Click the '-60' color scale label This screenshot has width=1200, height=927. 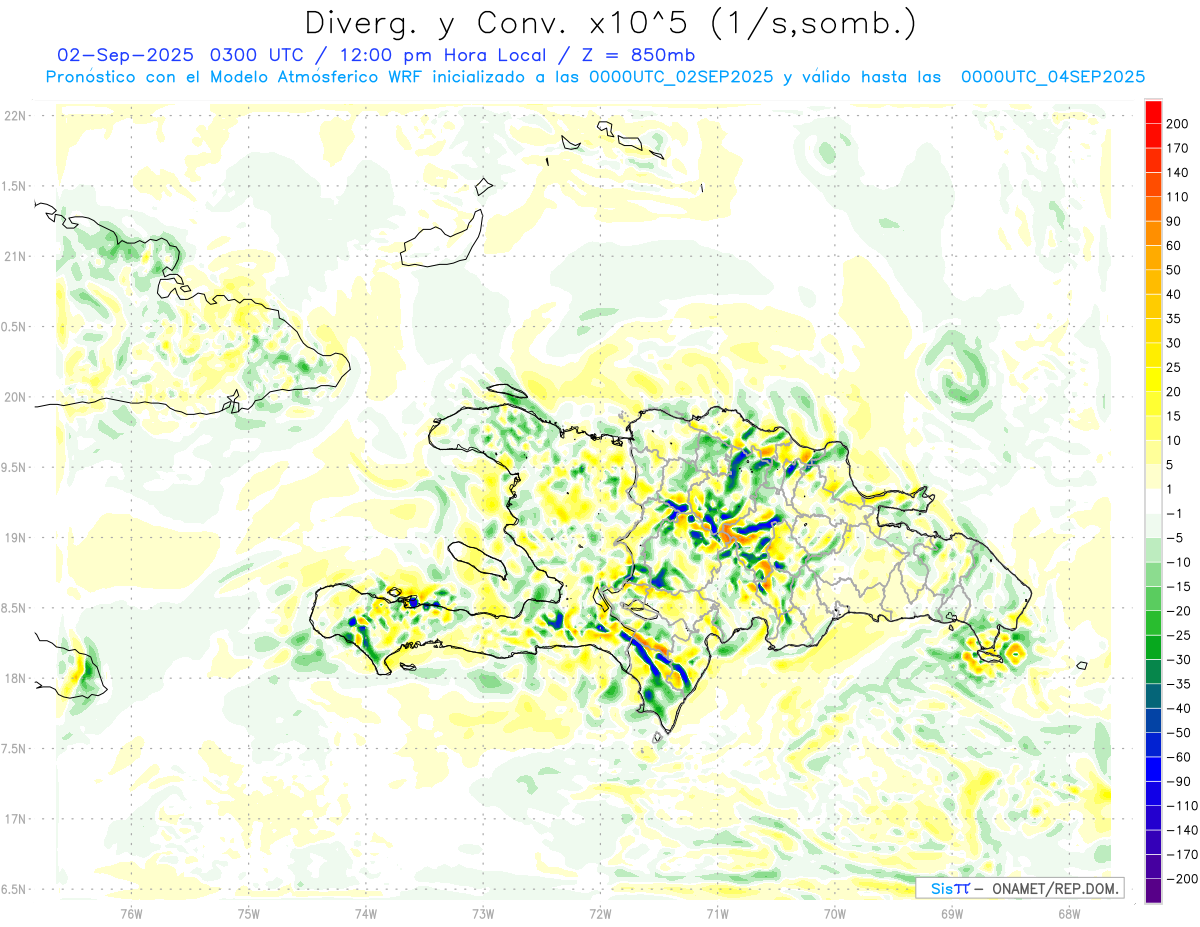click(x=1177, y=757)
